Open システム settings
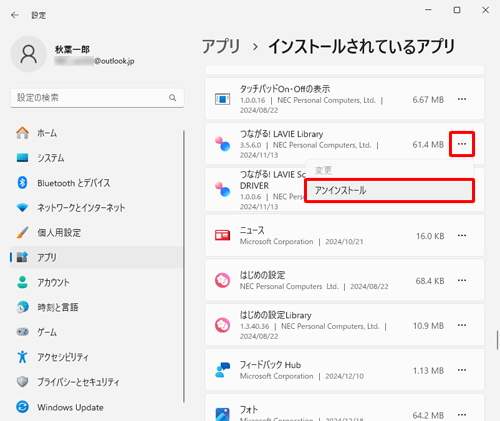The image size is (500, 421). [x=97, y=158]
